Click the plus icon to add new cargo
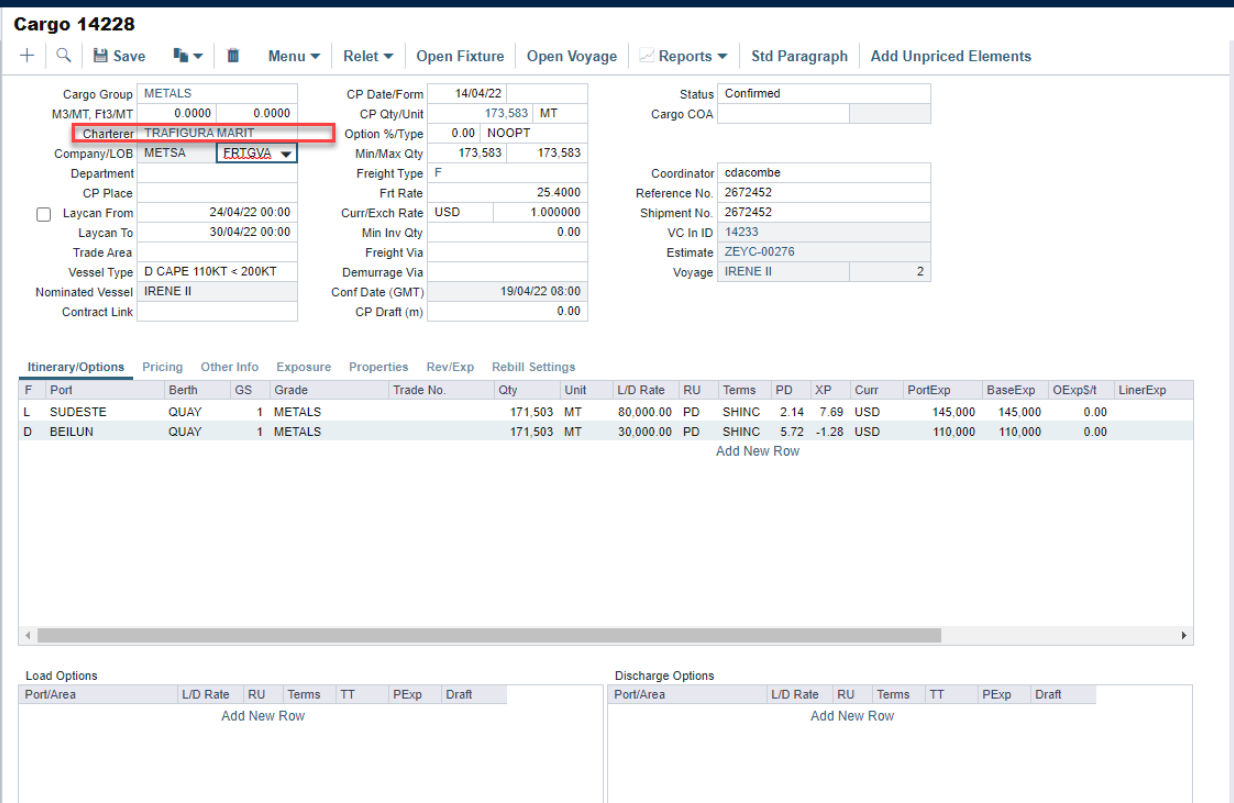1234x803 pixels. [x=27, y=56]
